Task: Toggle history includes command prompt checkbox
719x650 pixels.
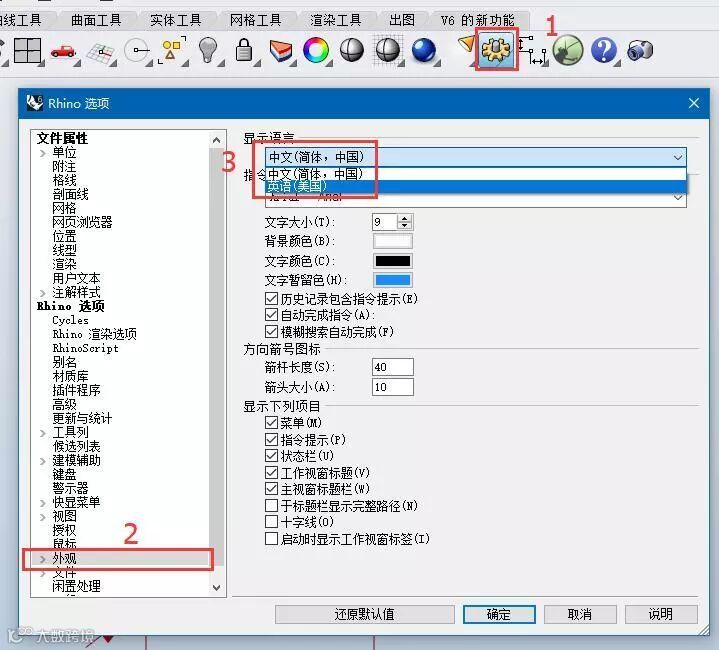Action: pyautogui.click(x=271, y=299)
